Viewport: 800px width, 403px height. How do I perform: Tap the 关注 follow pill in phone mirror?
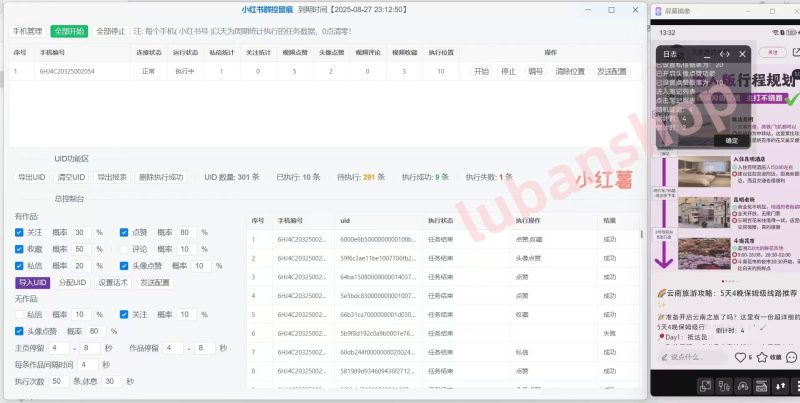click(x=773, y=52)
